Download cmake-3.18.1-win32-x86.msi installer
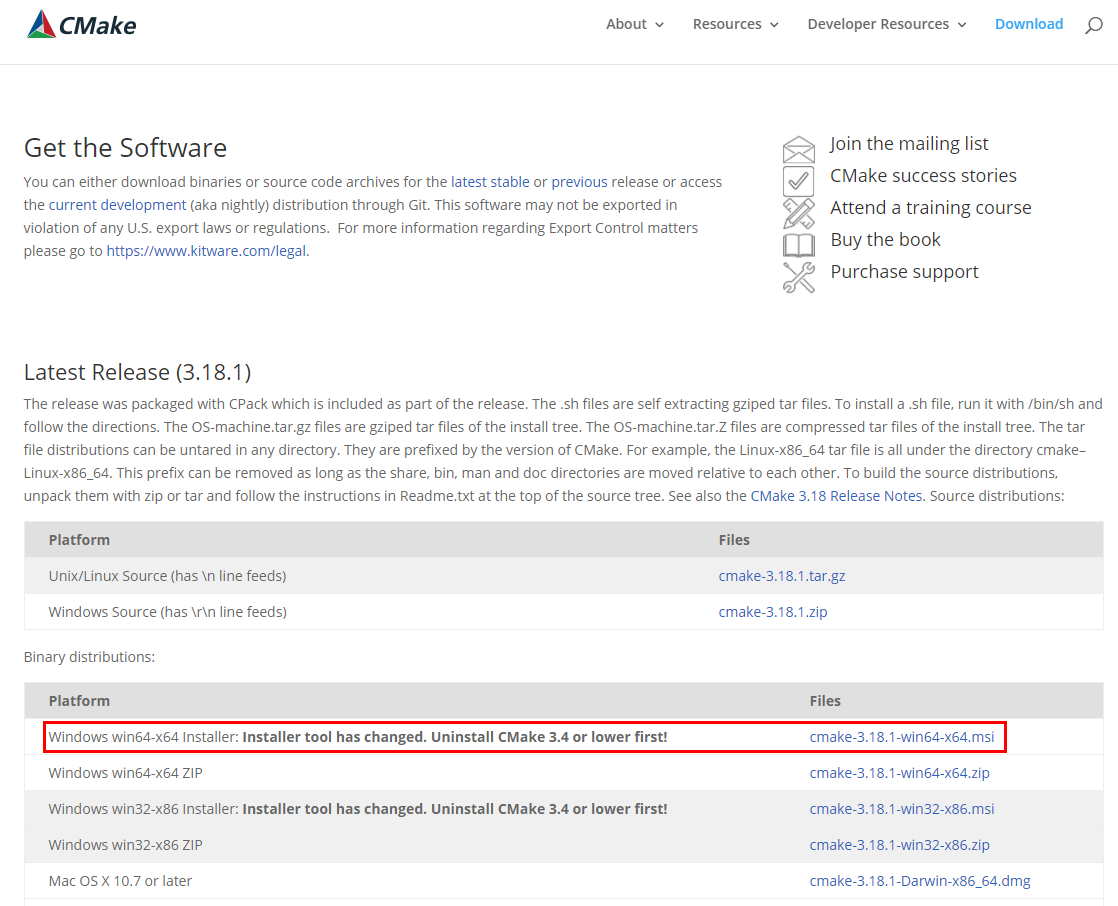Viewport: 1118px width, 906px height. click(x=901, y=809)
